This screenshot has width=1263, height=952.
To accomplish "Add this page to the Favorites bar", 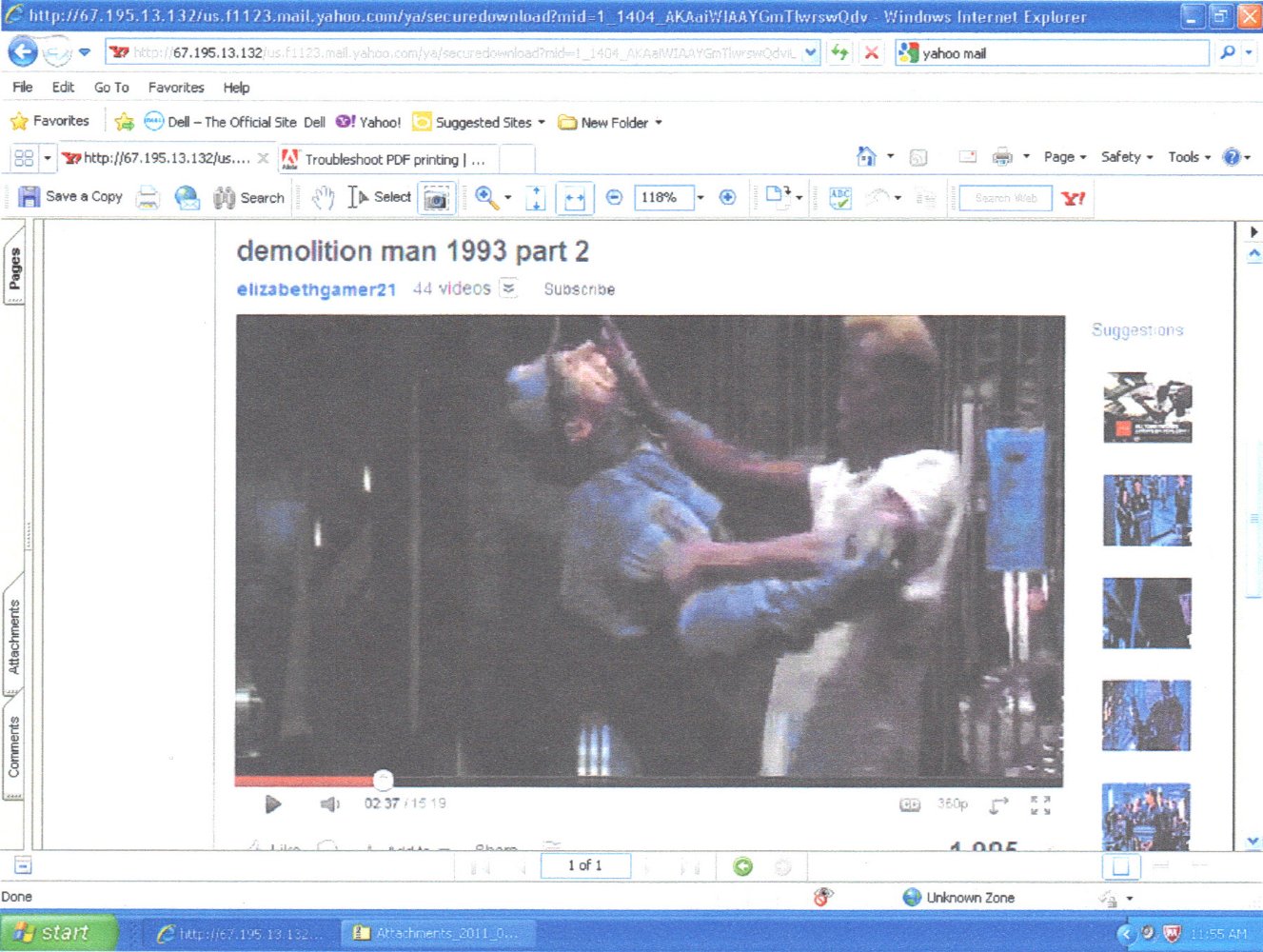I will [124, 122].
